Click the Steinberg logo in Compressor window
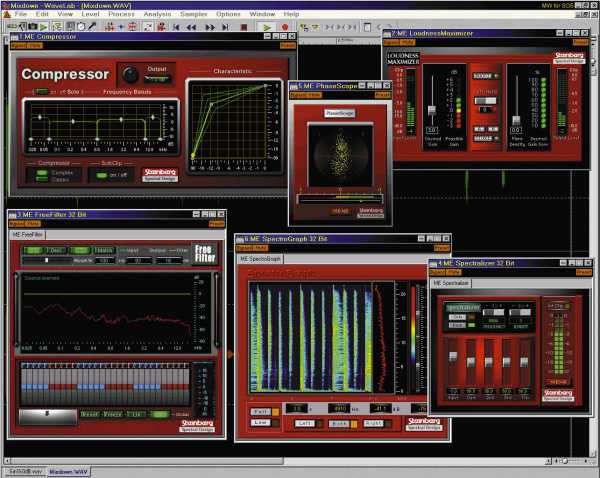 coord(160,175)
